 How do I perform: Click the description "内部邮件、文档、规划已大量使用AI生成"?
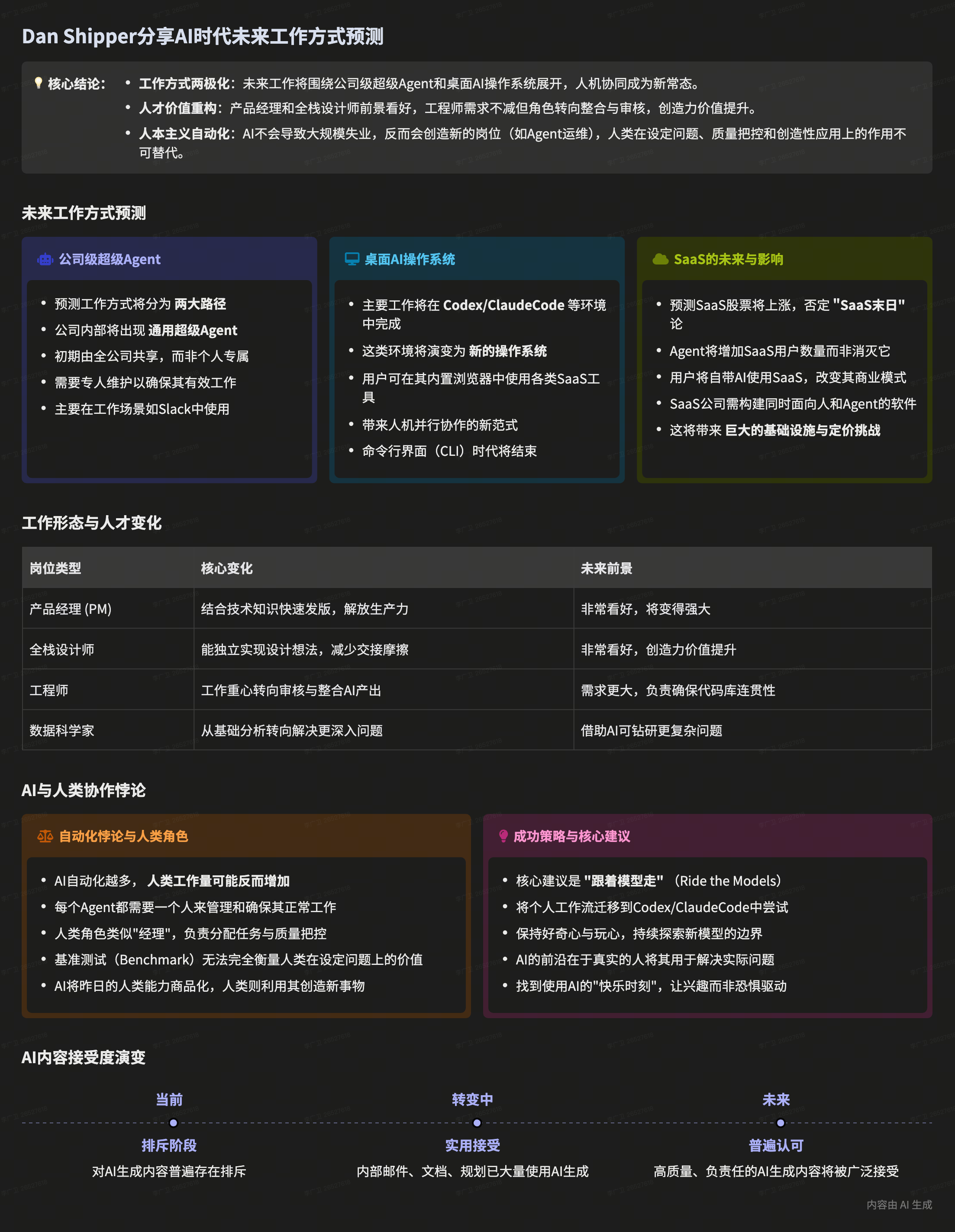473,1172
